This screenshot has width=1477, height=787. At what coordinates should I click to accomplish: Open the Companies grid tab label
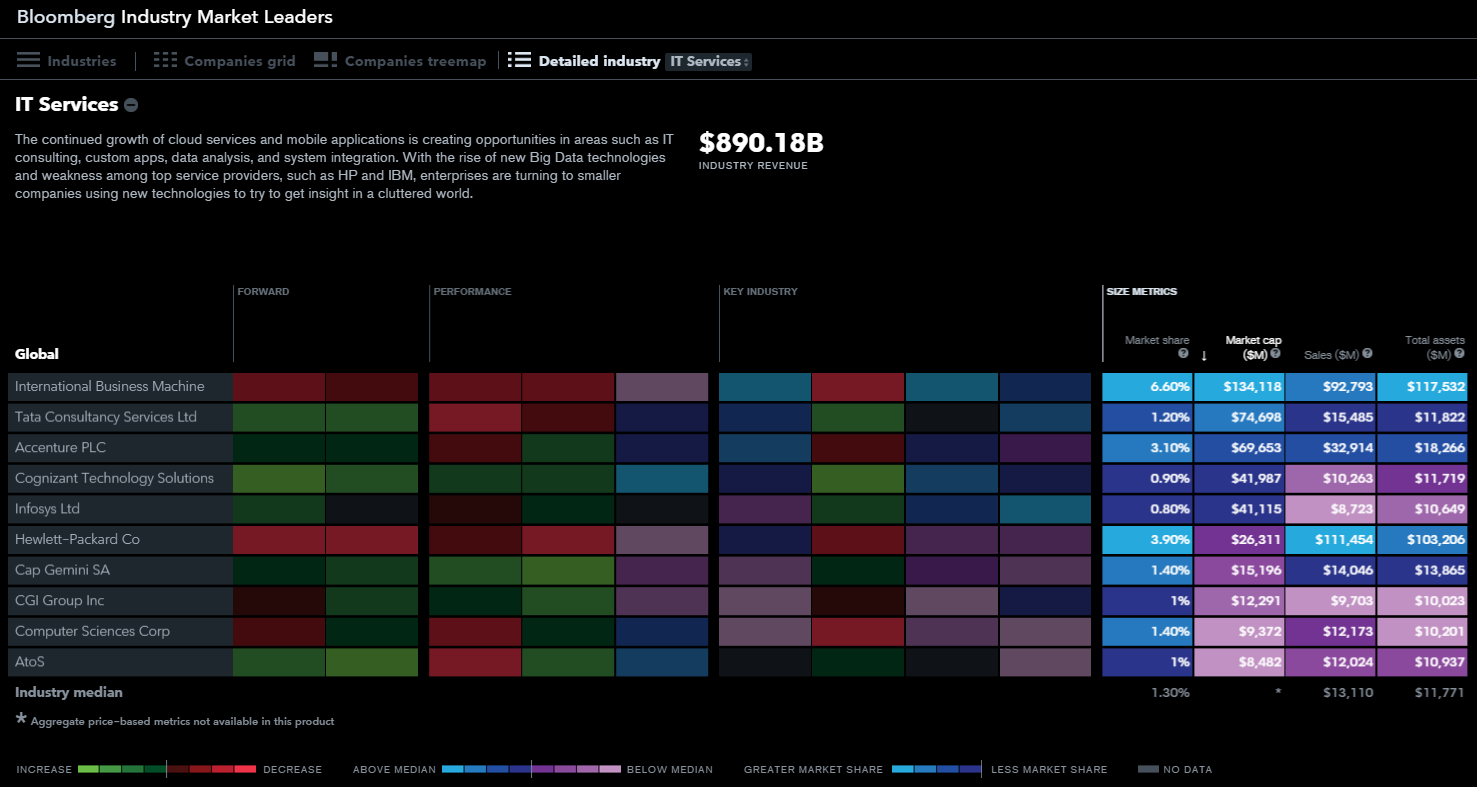[x=240, y=61]
